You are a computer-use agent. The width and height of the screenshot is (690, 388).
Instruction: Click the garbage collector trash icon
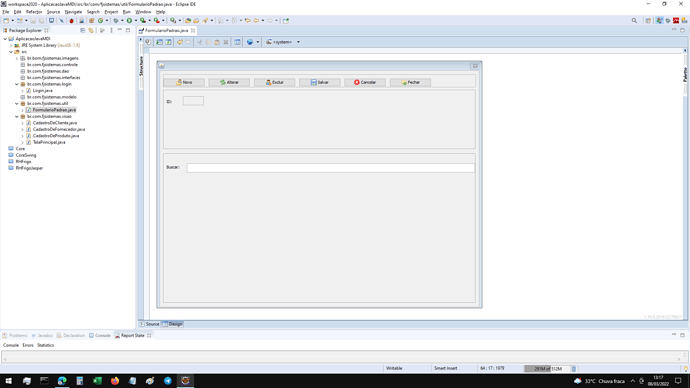coord(574,369)
